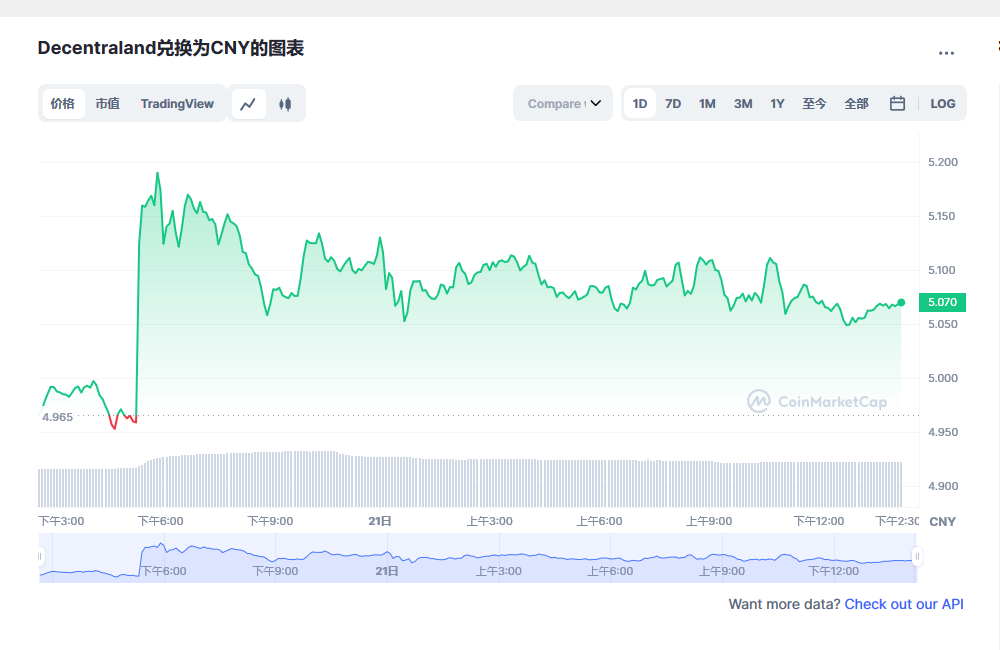Open the Compare dropdown
Viewport: 1000px width, 650px height.
563,103
